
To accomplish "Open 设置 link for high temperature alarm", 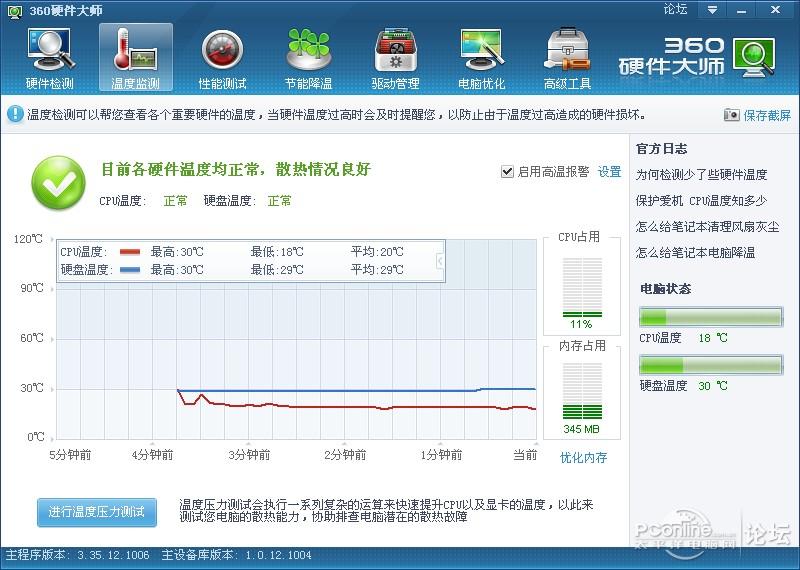I will coord(609,172).
